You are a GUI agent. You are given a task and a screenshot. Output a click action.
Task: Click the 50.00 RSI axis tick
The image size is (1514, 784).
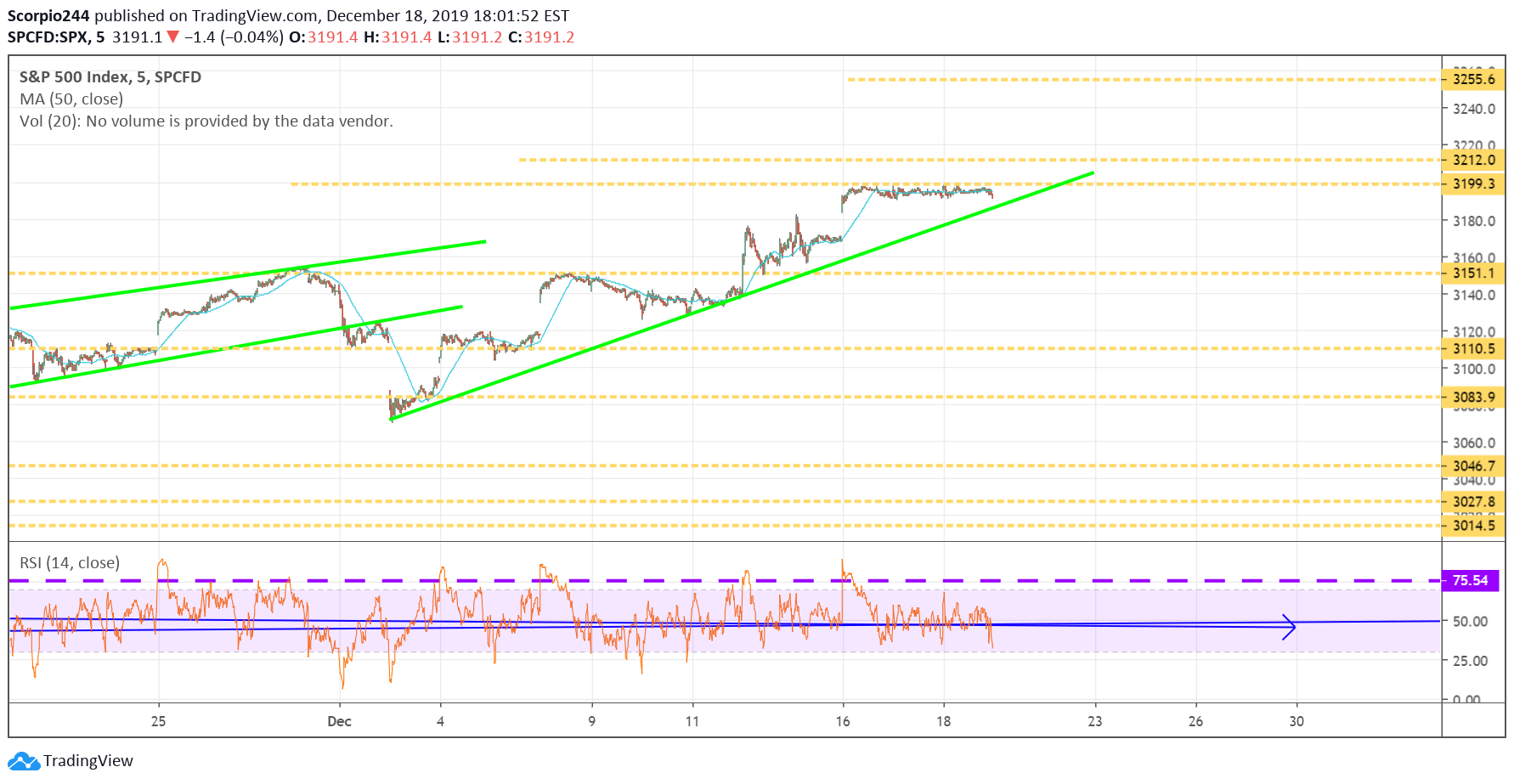pos(1471,622)
